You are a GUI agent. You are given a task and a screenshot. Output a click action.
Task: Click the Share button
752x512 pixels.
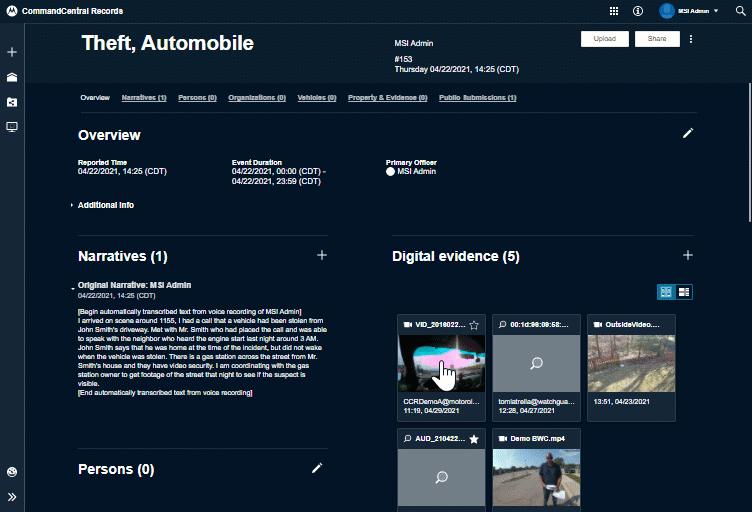point(657,39)
